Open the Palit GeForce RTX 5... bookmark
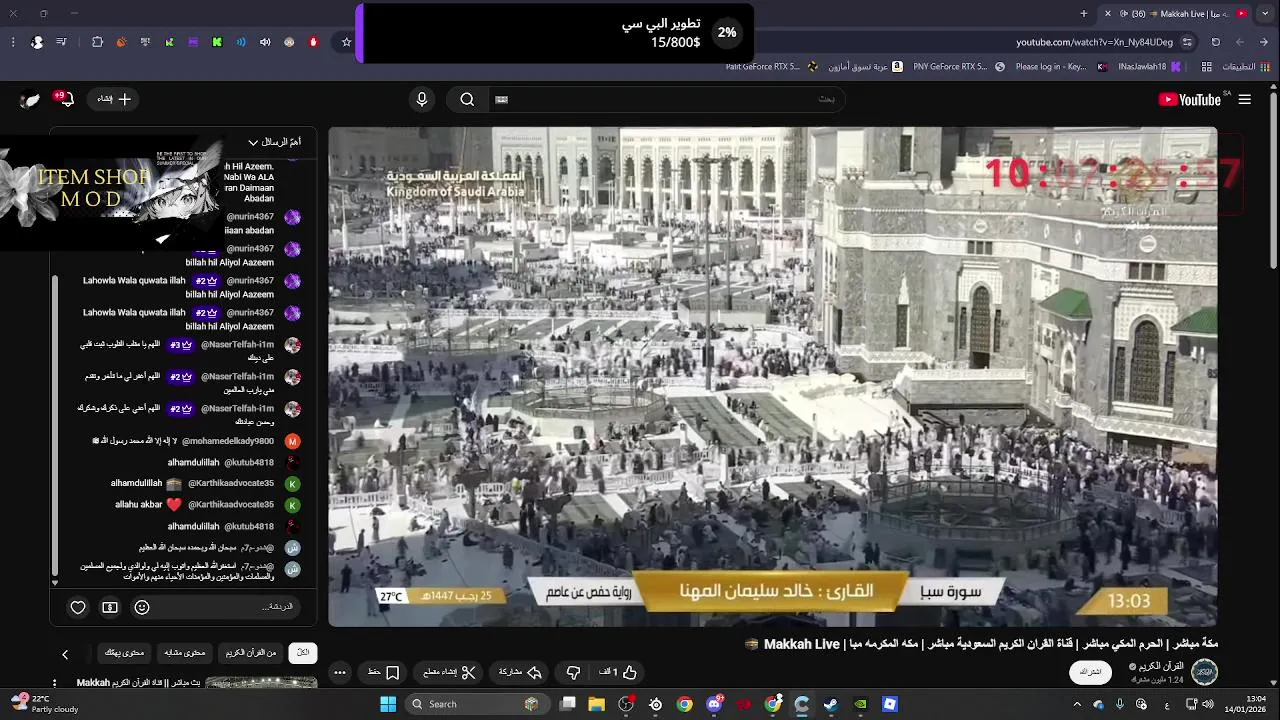1280x720 pixels. point(772,67)
